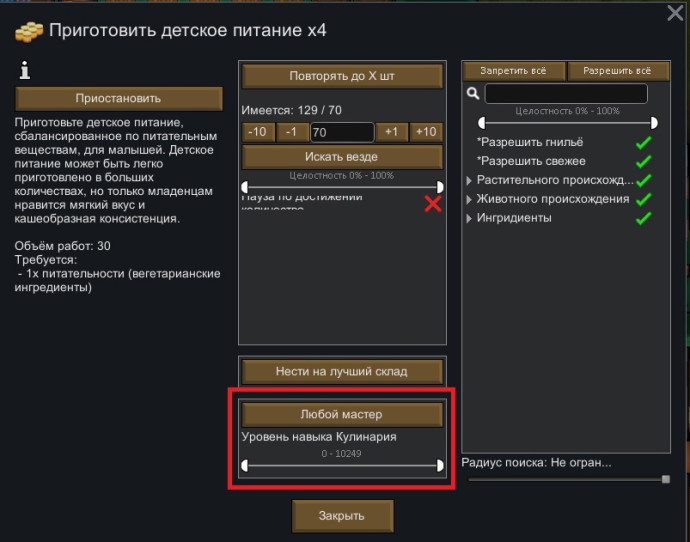This screenshot has height=542, width=690.
Task: Open "Повторять до X шт" repeat mode menu
Action: click(x=342, y=77)
